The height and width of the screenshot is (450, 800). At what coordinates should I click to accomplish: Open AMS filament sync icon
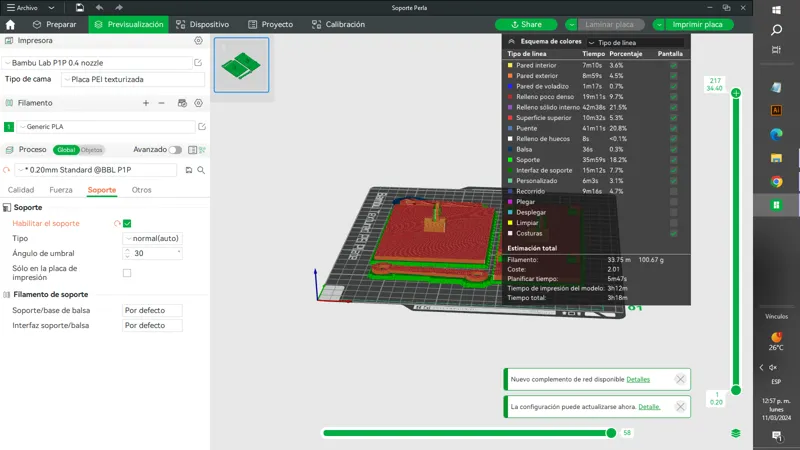pyautogui.click(x=182, y=103)
